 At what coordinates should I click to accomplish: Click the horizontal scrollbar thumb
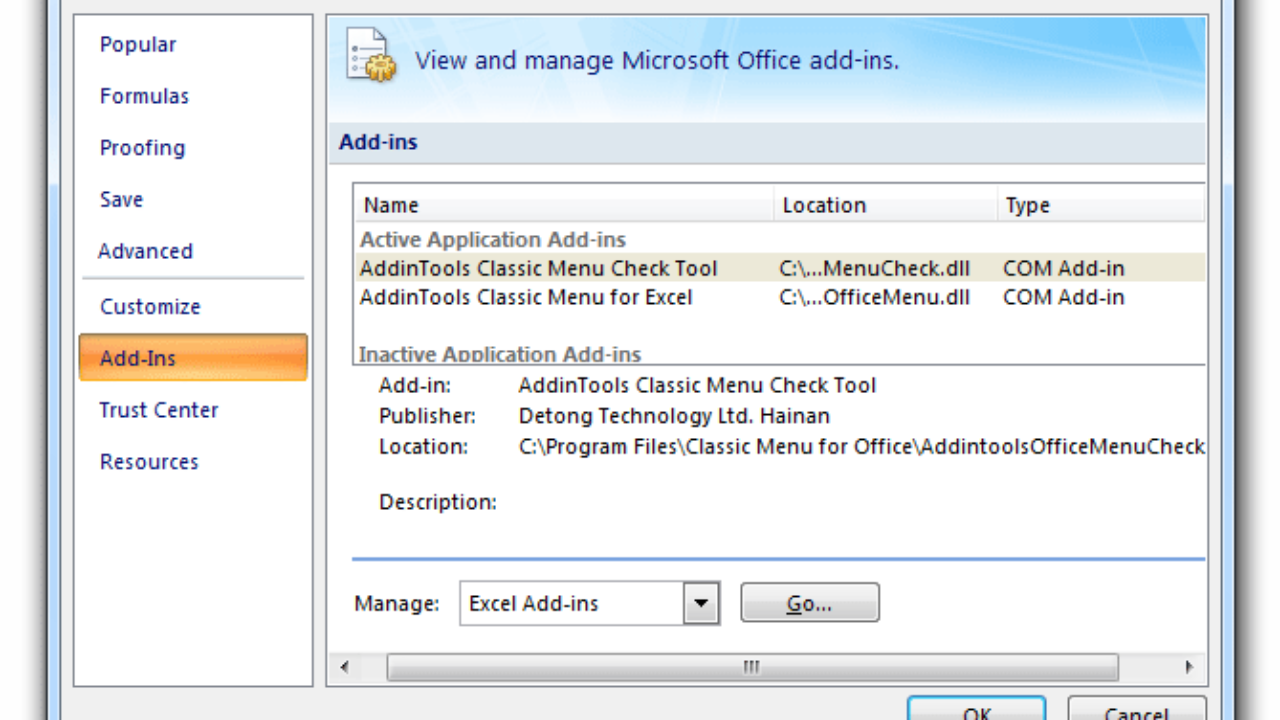tap(752, 667)
